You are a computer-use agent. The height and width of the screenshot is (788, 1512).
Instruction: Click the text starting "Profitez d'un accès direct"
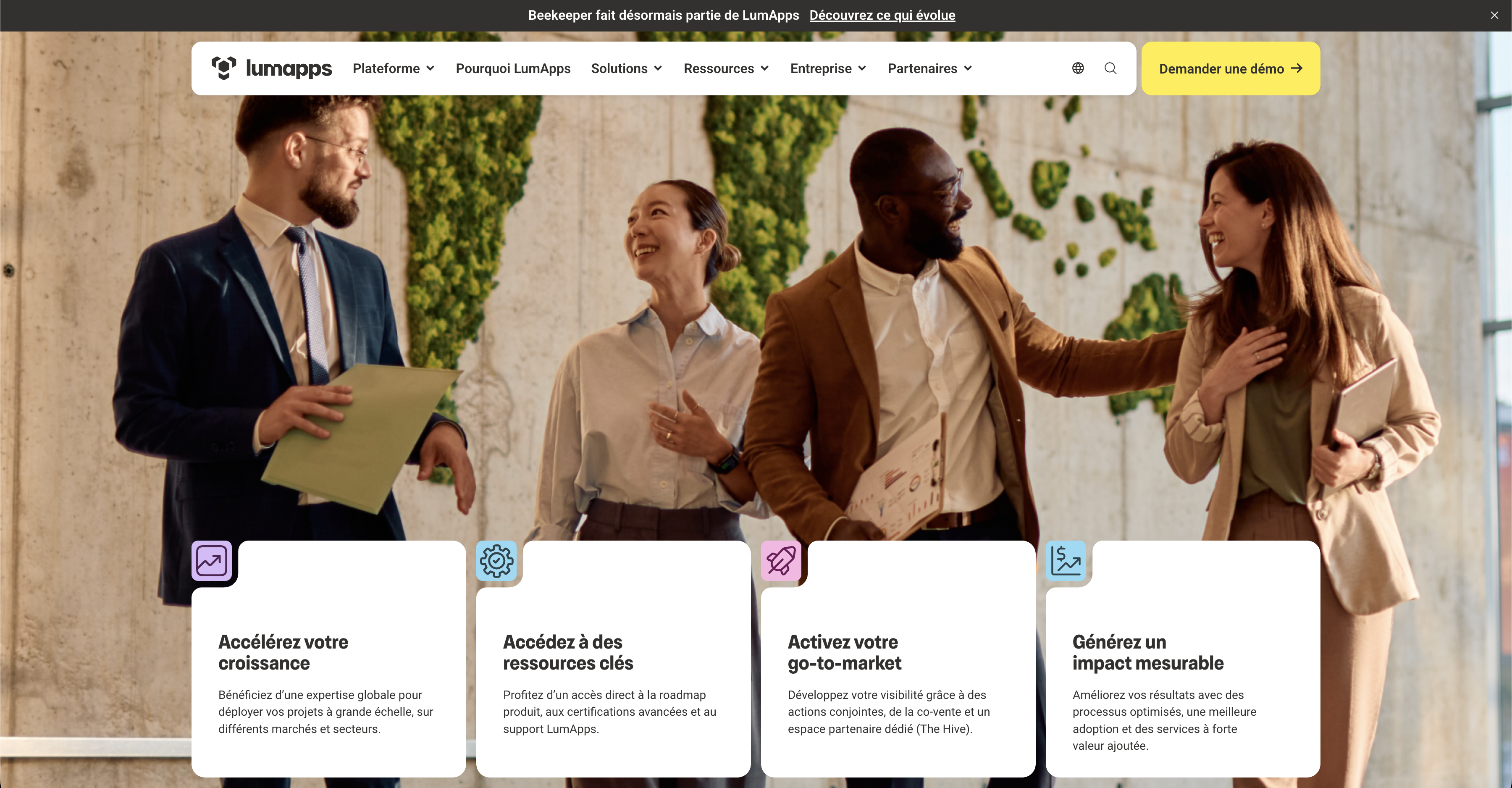click(x=610, y=712)
